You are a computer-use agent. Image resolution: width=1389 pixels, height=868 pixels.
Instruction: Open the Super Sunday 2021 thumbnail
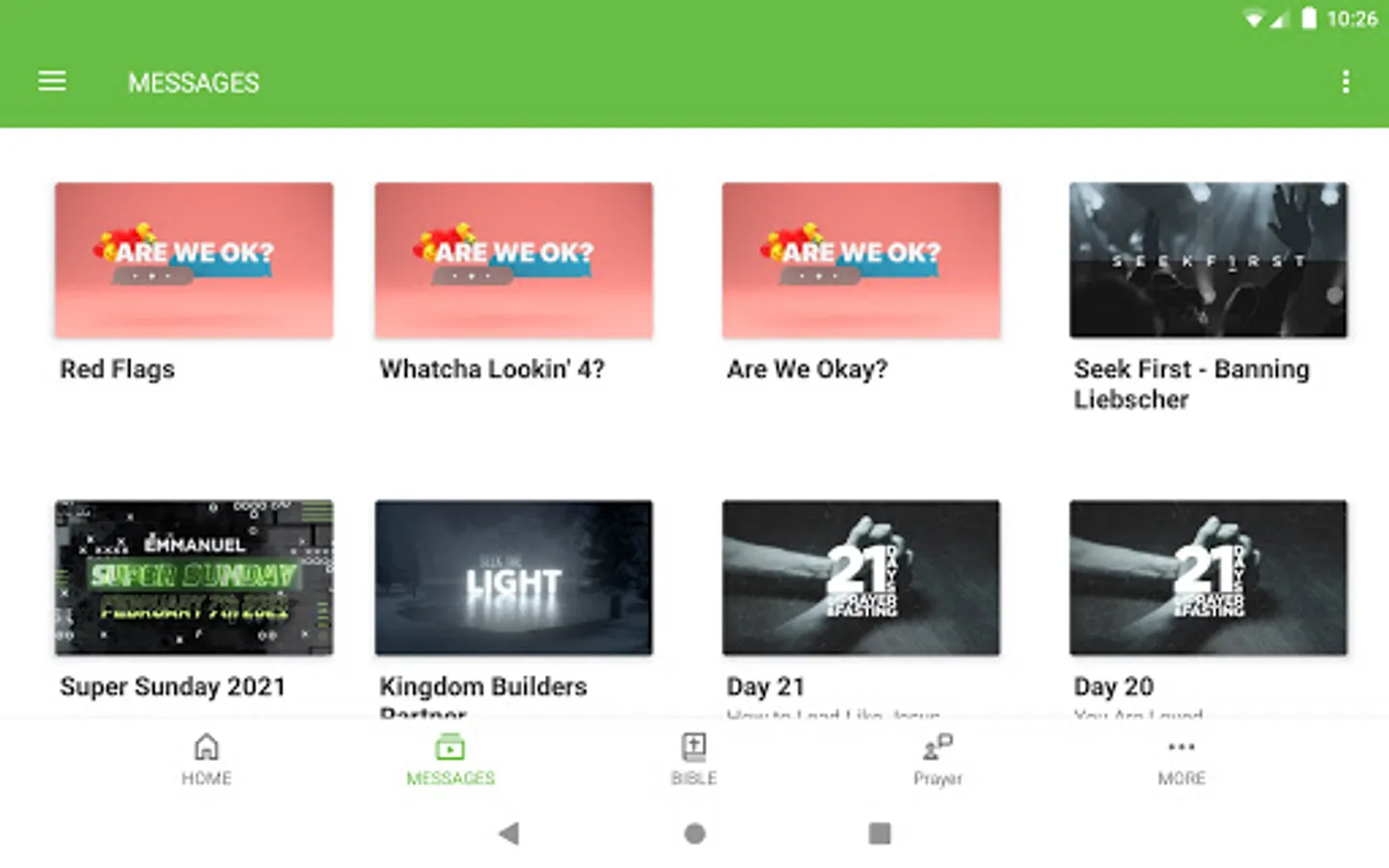pos(194,578)
